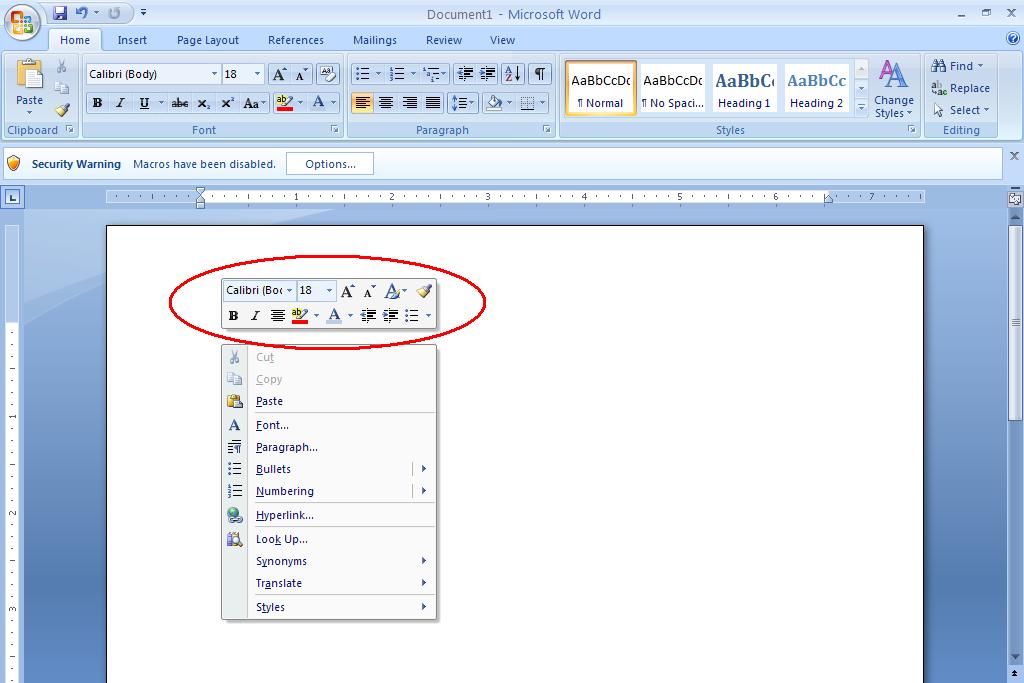Switch to the Page Layout tab
This screenshot has width=1024, height=683.
coord(208,40)
